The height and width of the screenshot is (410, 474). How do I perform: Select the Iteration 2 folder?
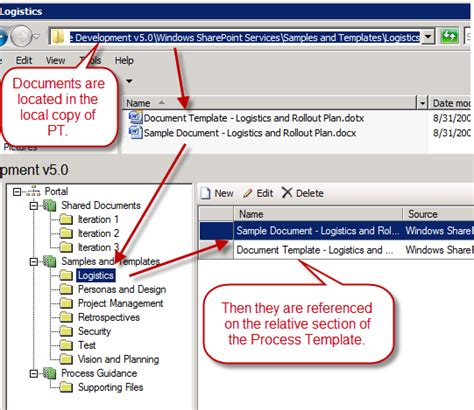tap(98, 233)
